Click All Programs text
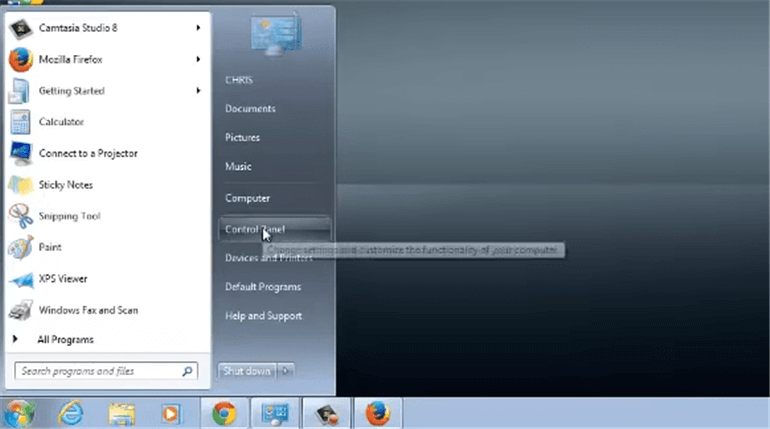This screenshot has height=429, width=770. 65,340
